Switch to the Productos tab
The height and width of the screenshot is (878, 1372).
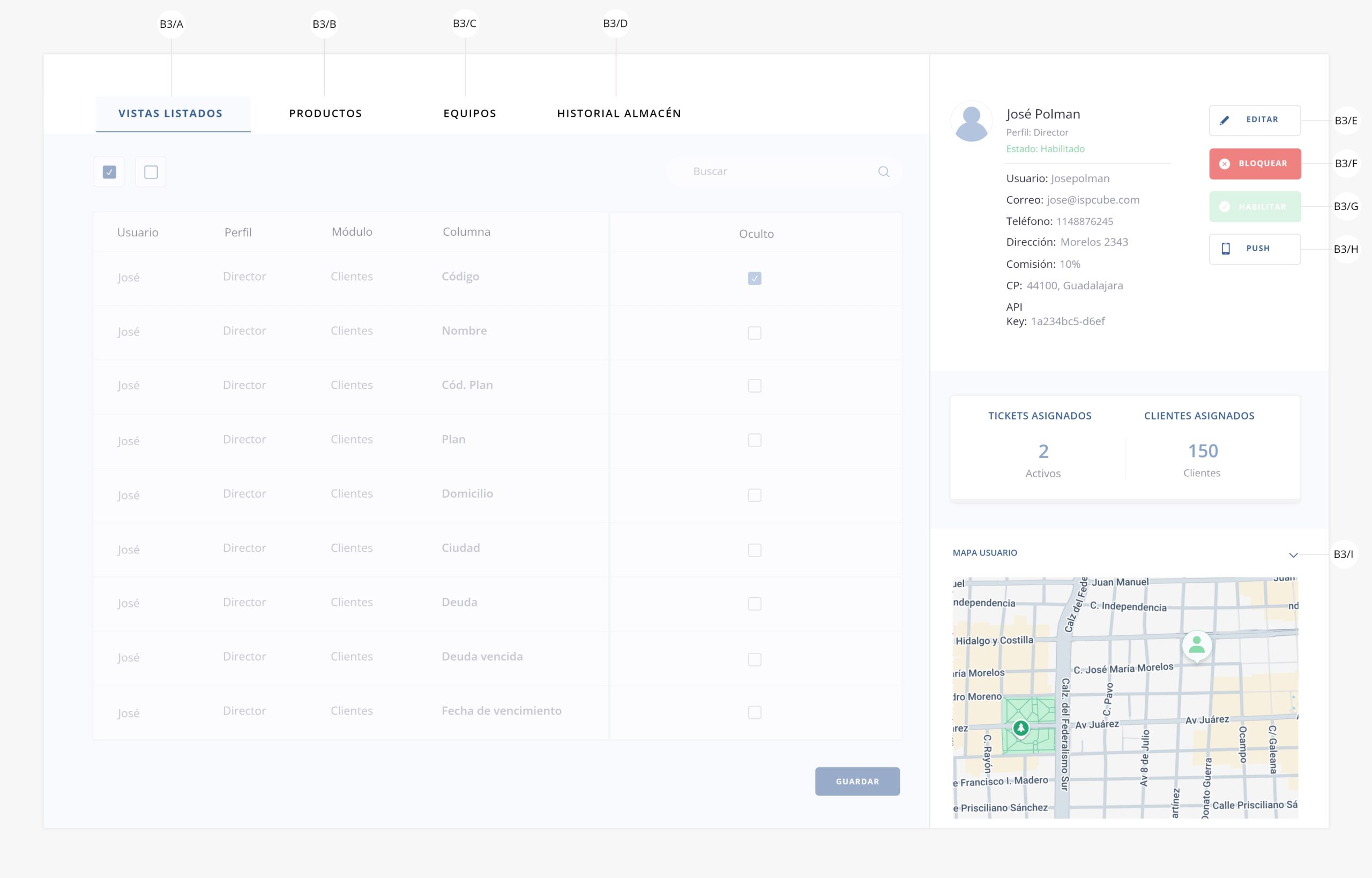pos(325,114)
